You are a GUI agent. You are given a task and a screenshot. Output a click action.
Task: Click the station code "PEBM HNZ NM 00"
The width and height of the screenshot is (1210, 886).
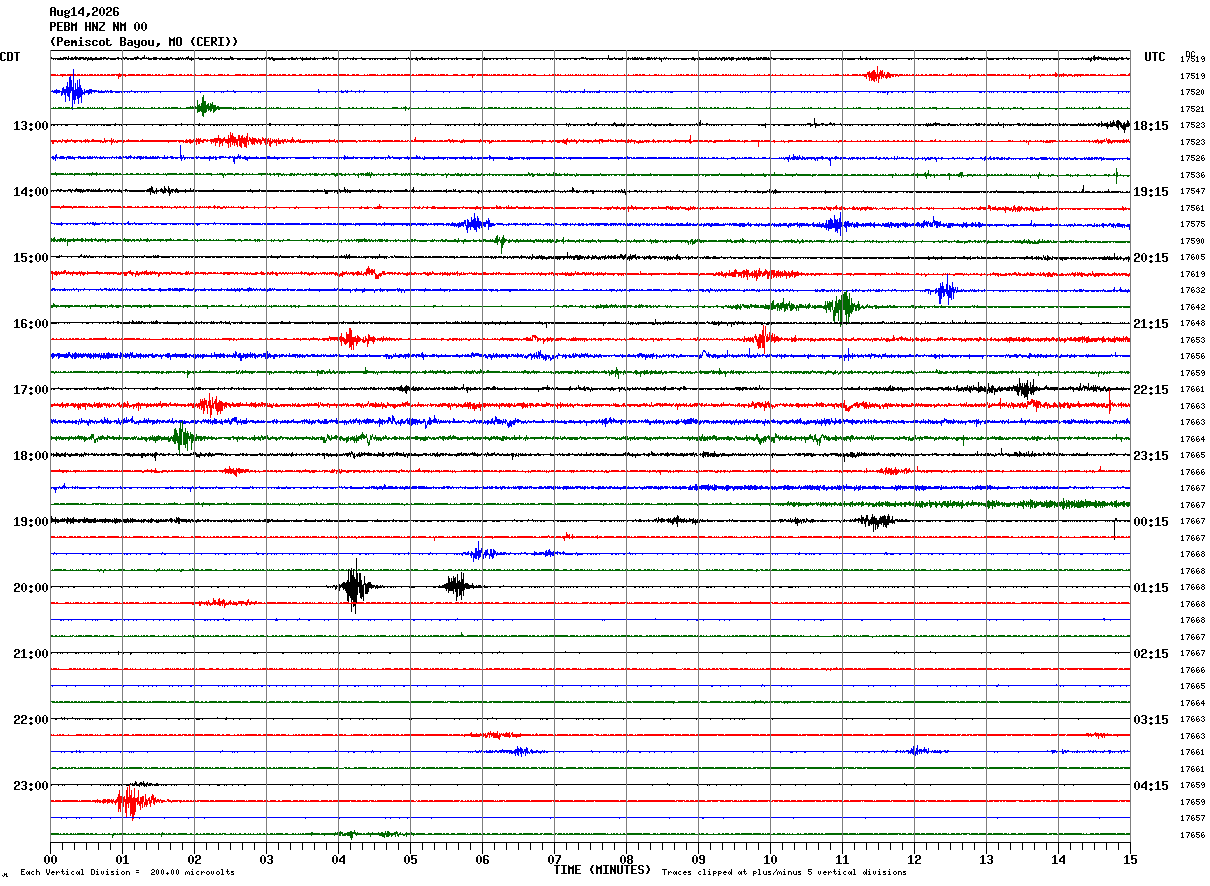tap(98, 27)
